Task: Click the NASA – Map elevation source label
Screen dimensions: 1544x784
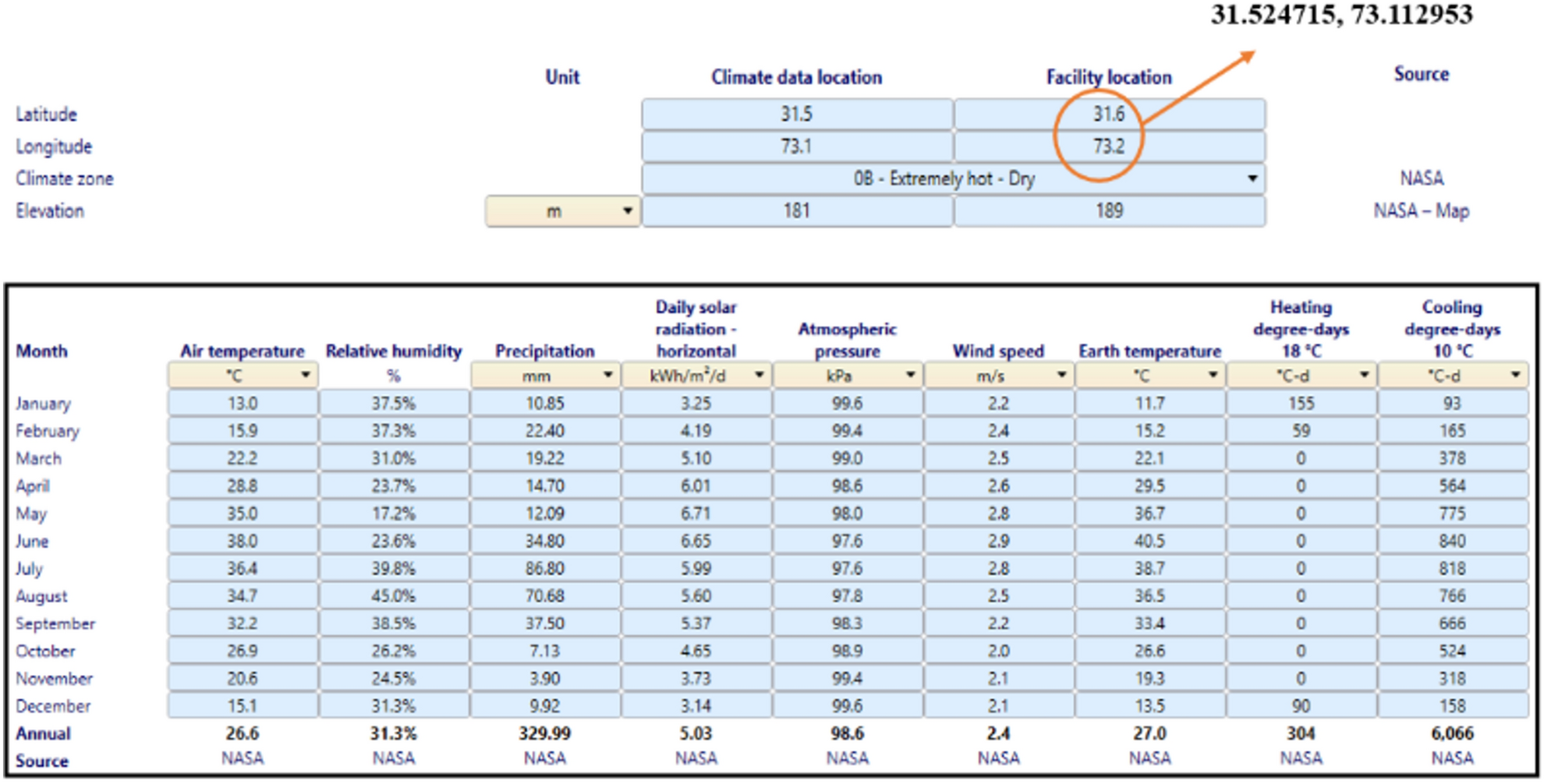Action: 1422,211
